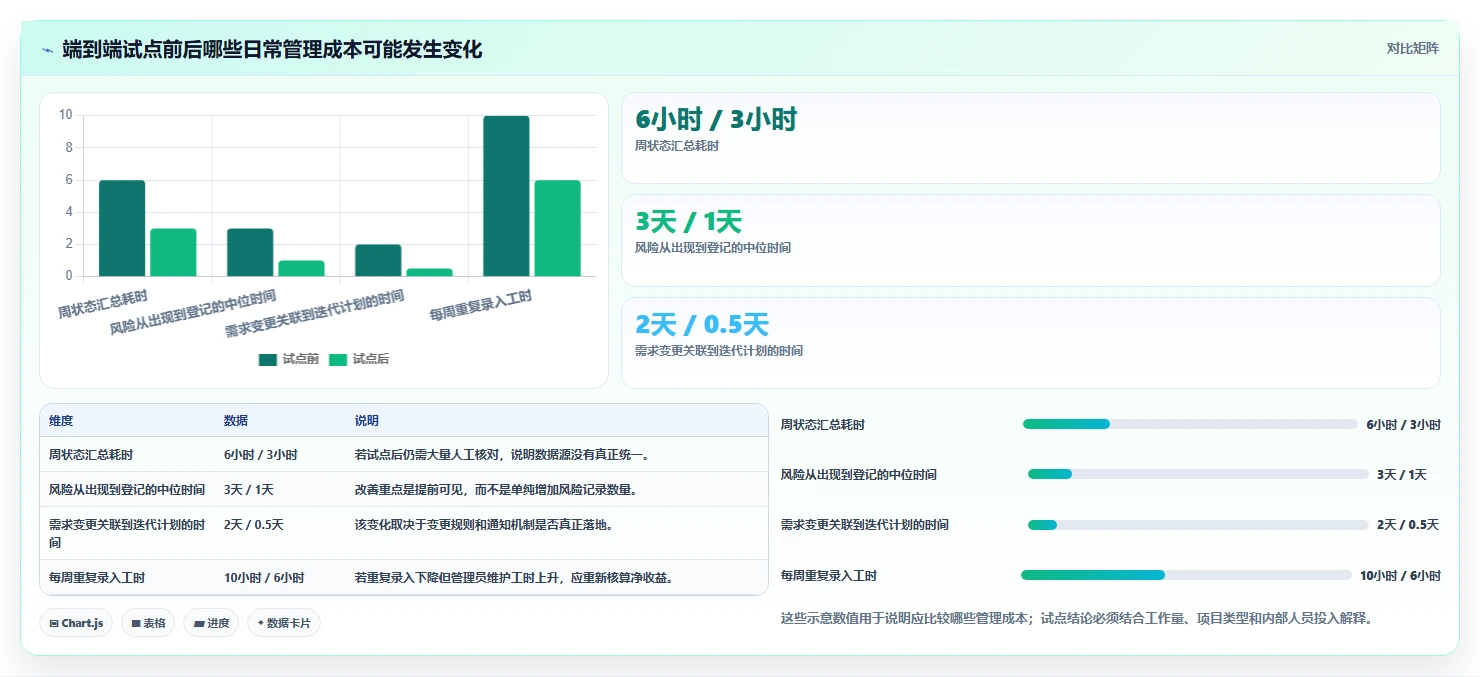Click the 试点后 bar for 每周重复录入工时

click(557, 228)
